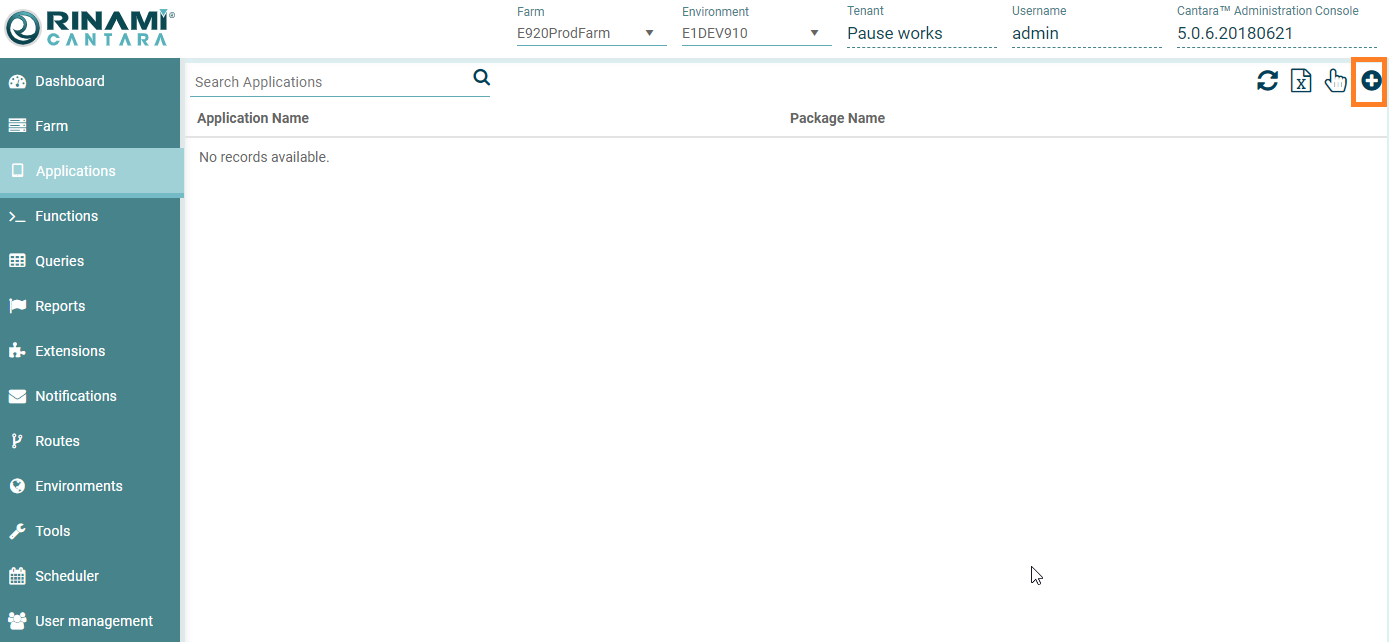
Task: Go to Routes page
Action: click(57, 441)
